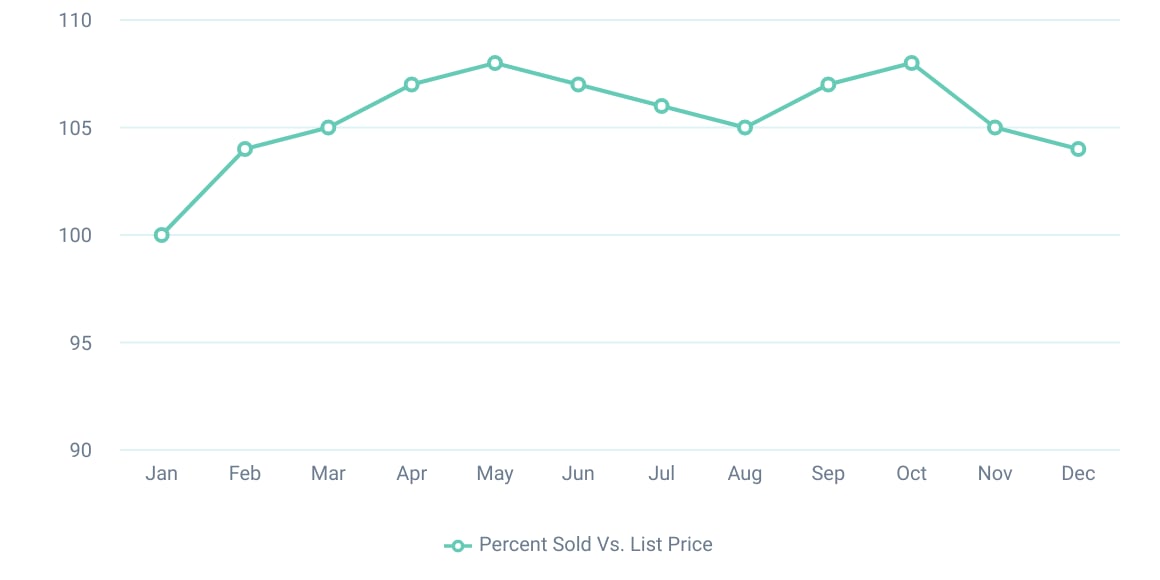The height and width of the screenshot is (580, 1160).
Task: Click the legend's green line marker icon
Action: click(457, 546)
